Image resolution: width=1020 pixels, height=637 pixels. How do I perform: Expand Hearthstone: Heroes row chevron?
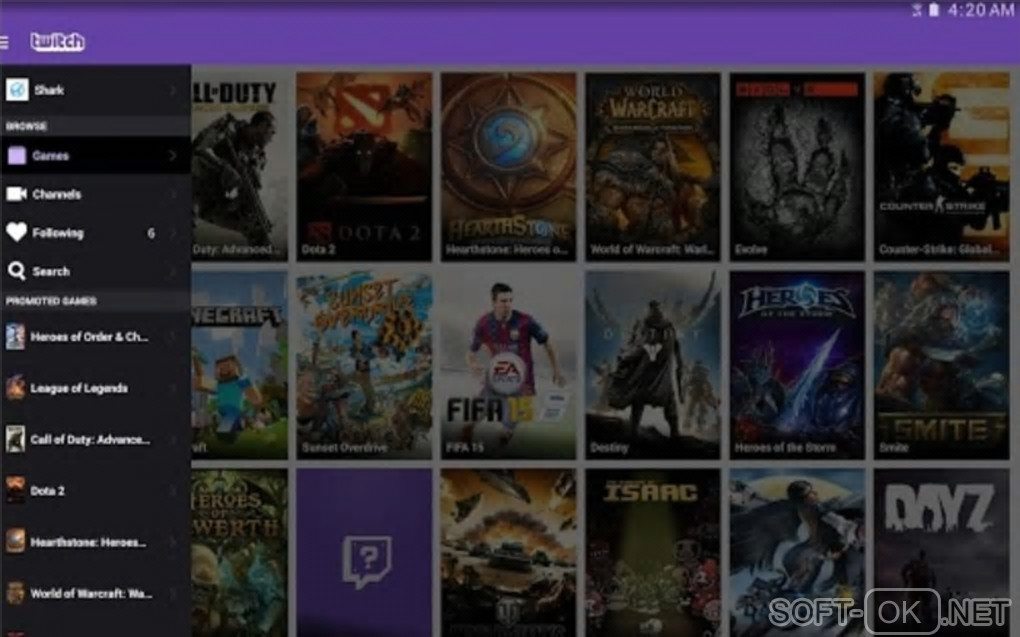[x=173, y=542]
